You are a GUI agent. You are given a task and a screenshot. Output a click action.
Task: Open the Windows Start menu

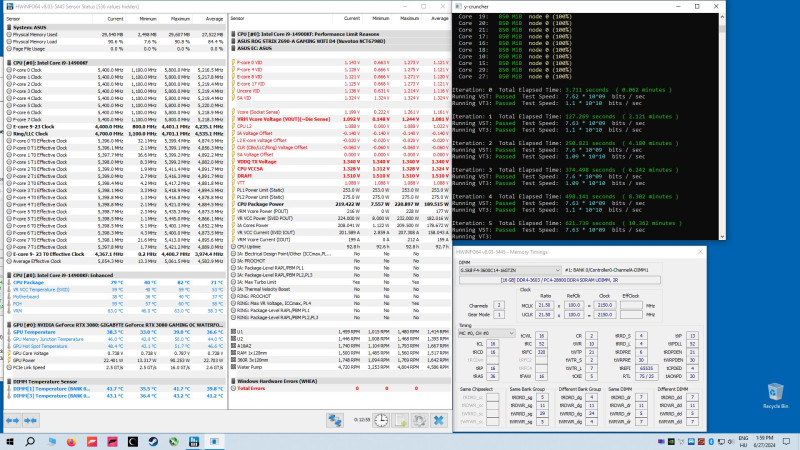[11, 441]
